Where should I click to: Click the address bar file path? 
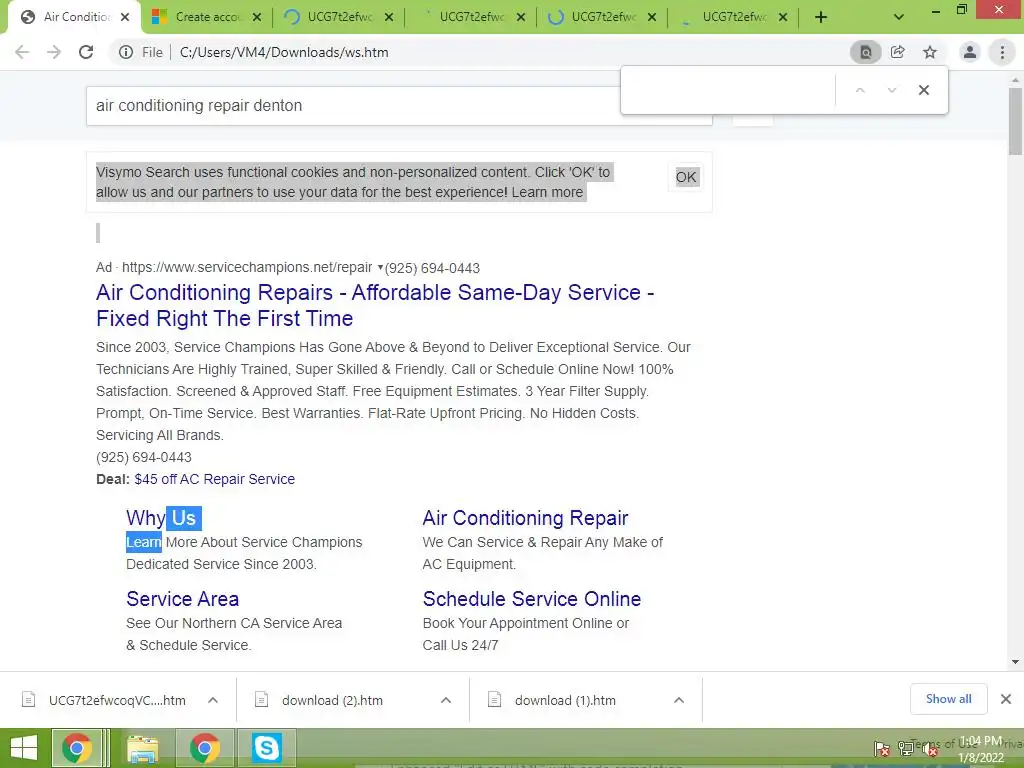pyautogui.click(x=283, y=52)
